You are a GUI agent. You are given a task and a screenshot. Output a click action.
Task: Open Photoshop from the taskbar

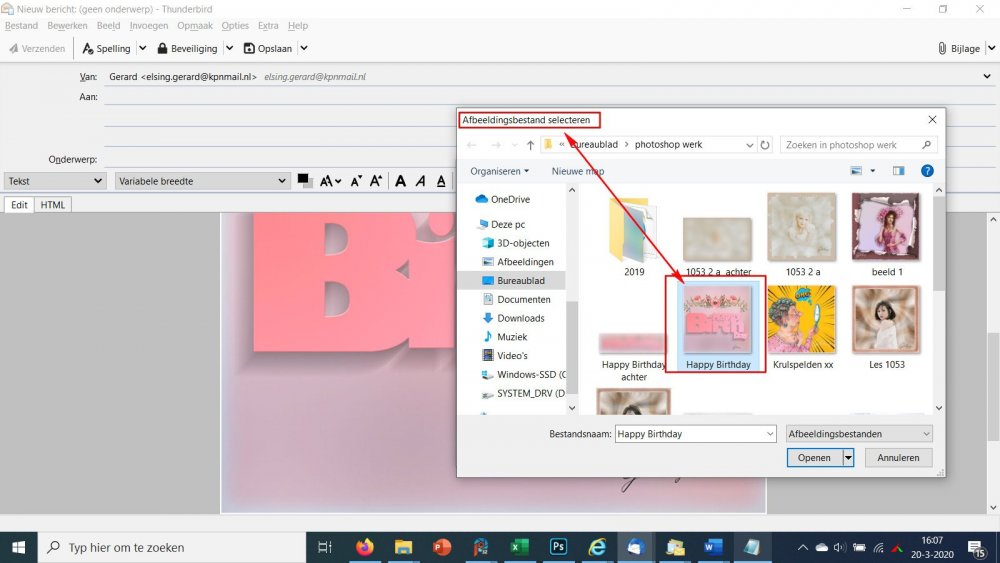pos(558,547)
